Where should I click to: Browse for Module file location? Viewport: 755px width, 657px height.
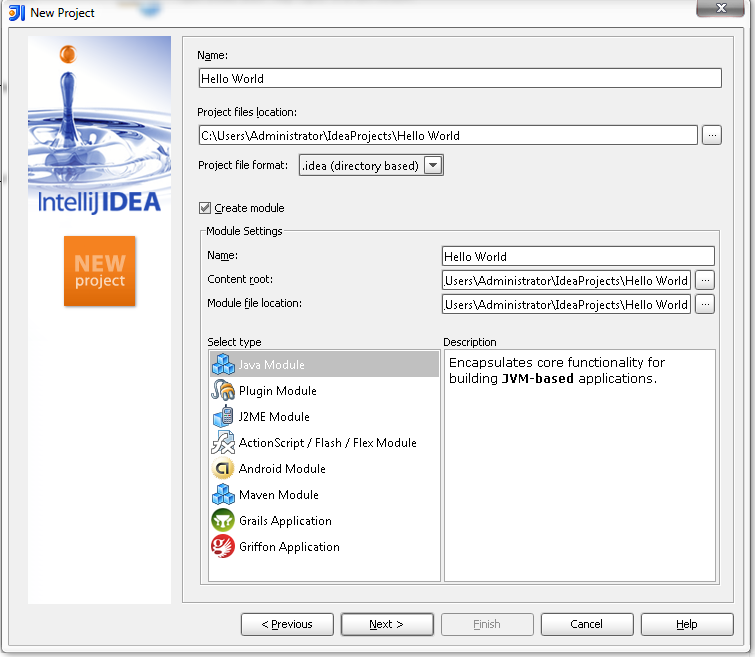705,304
